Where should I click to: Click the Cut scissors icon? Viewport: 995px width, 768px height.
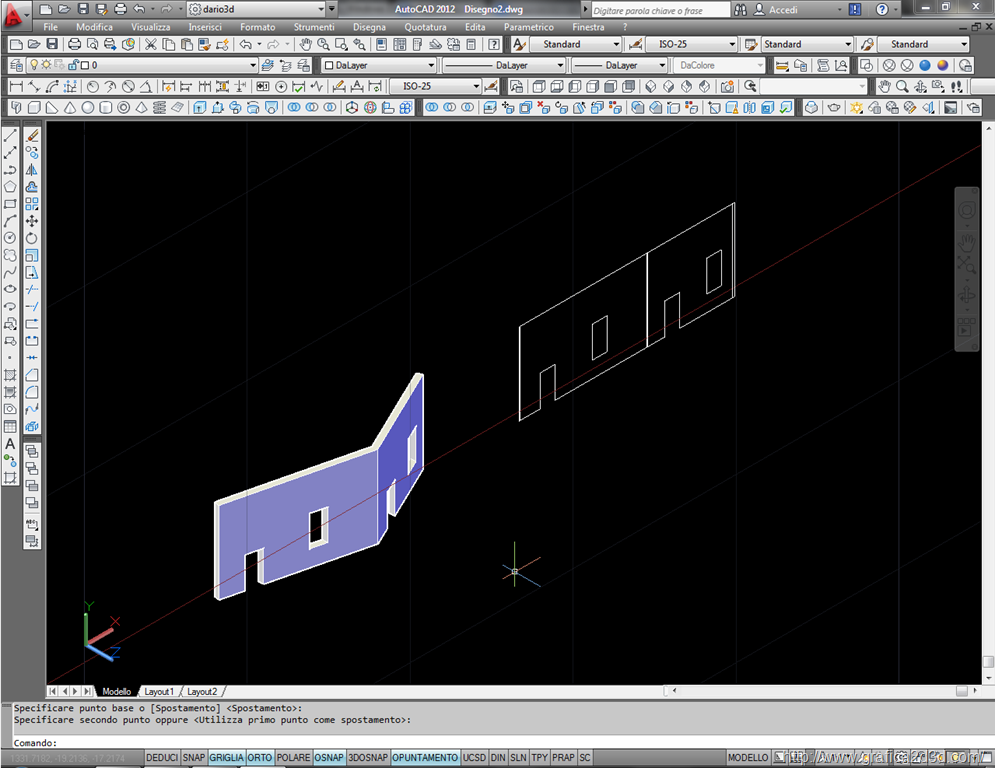[151, 44]
